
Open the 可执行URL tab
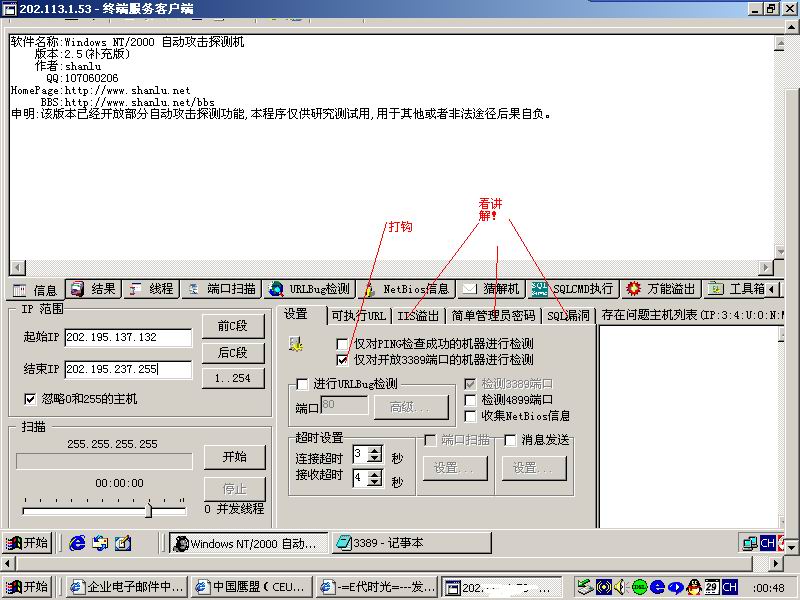358,316
